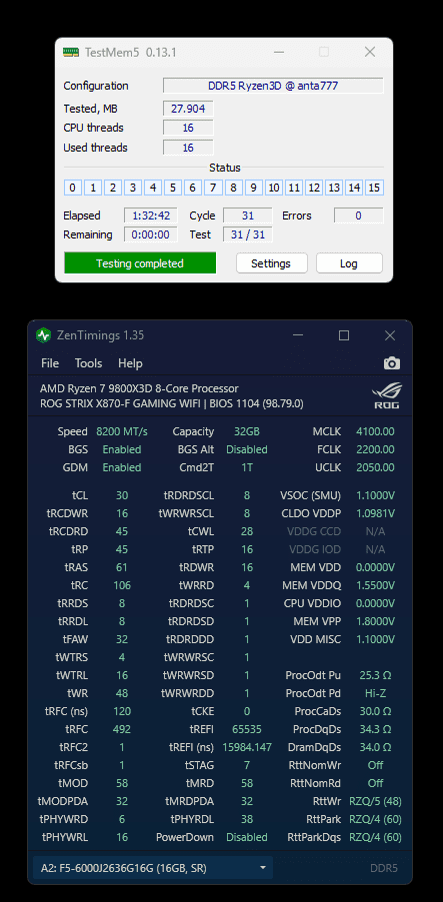Click the Remaining time 0:00:00
Image resolution: width=443 pixels, height=902 pixels.
[x=151, y=235]
